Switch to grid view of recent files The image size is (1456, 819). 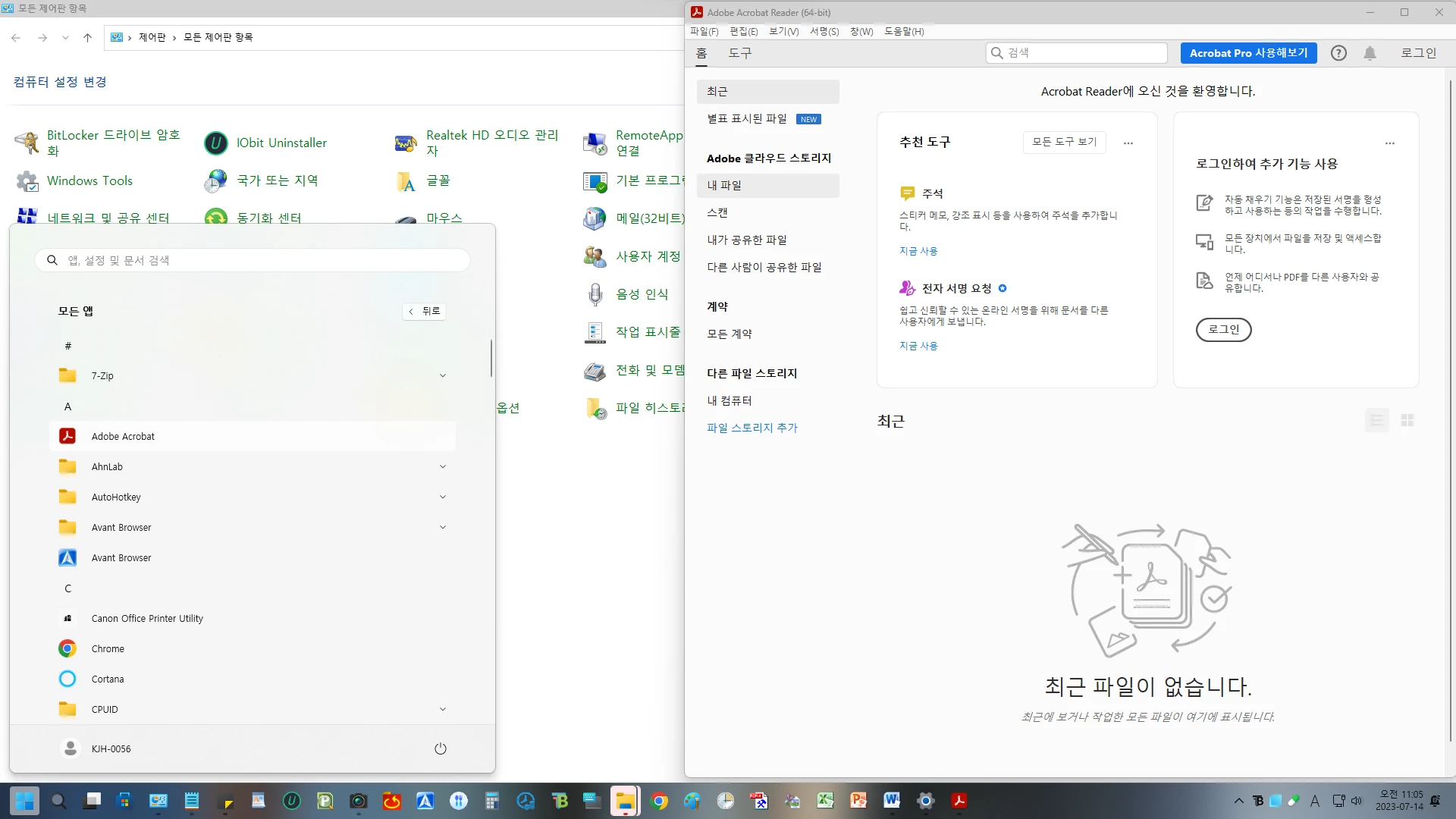tap(1407, 420)
